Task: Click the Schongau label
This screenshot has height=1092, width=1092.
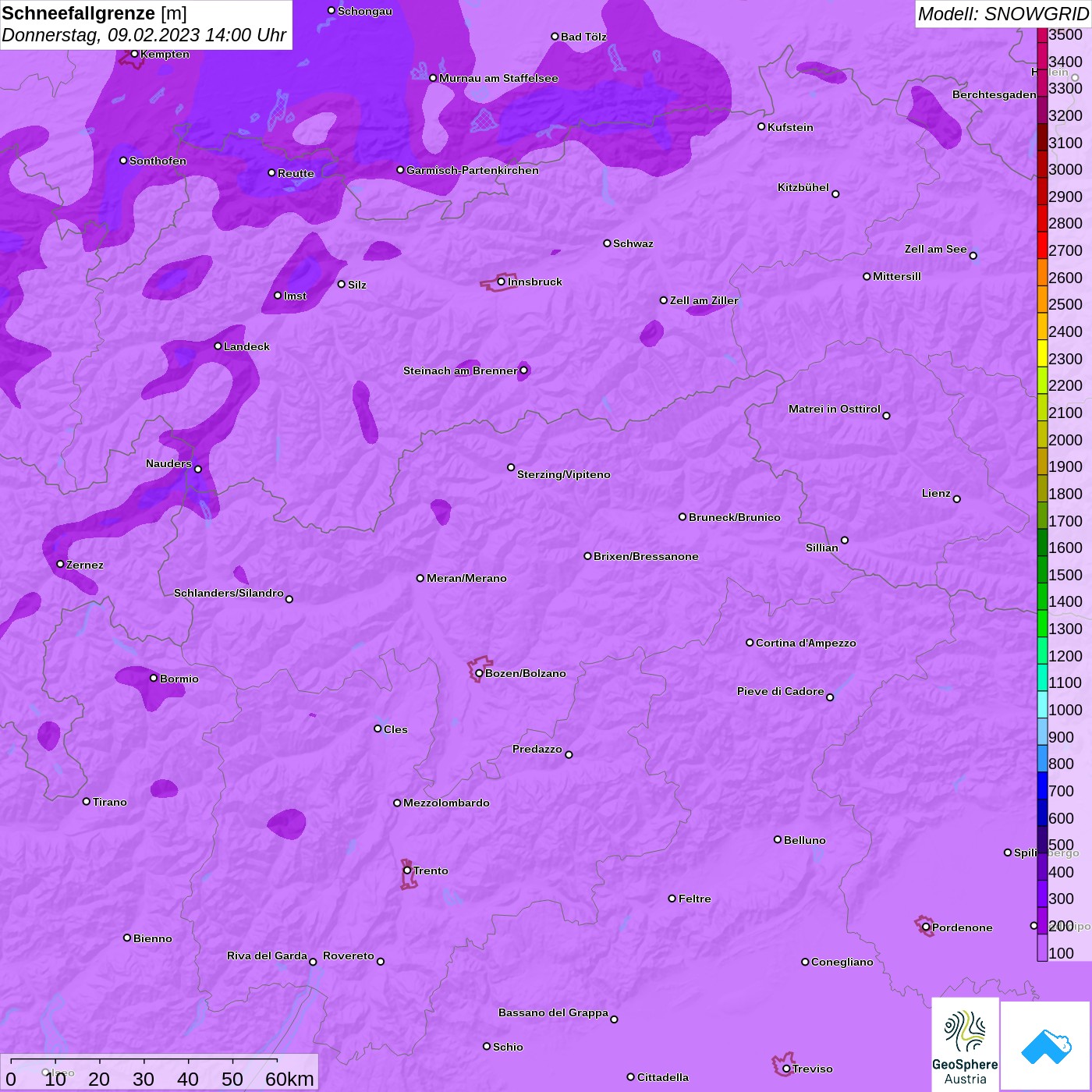Action: [x=365, y=11]
